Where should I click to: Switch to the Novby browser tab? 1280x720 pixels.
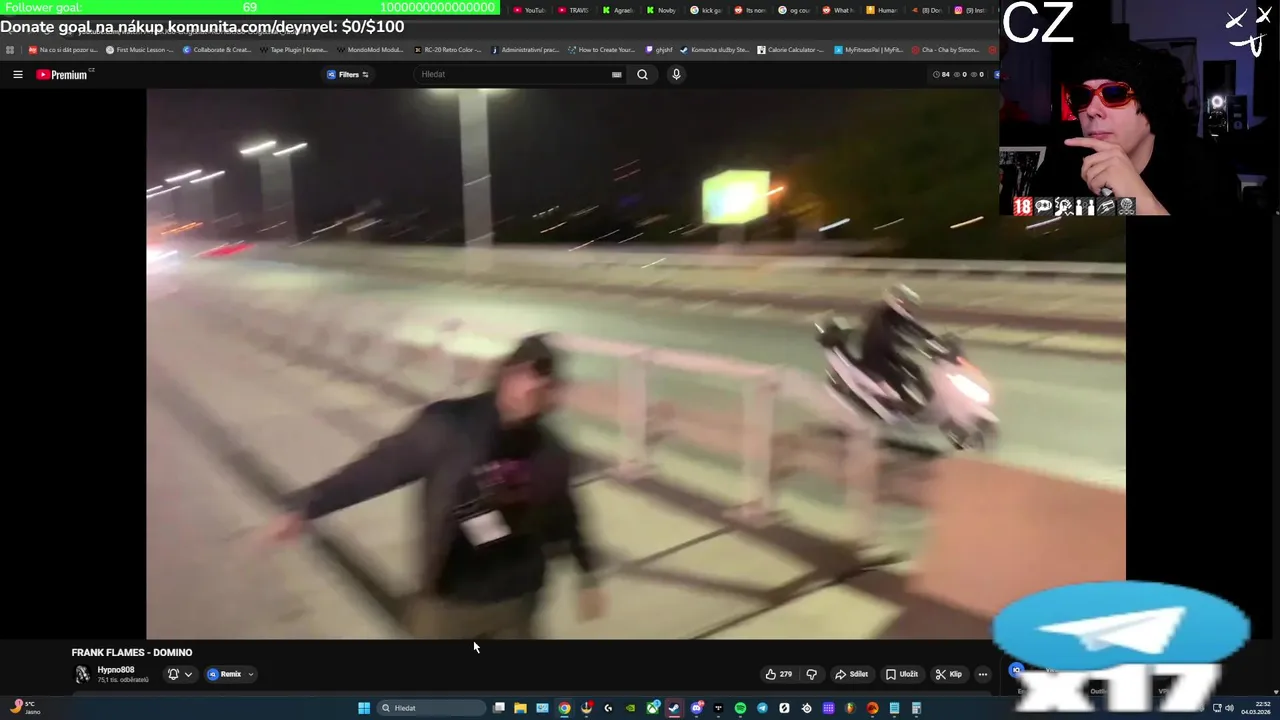pos(662,10)
